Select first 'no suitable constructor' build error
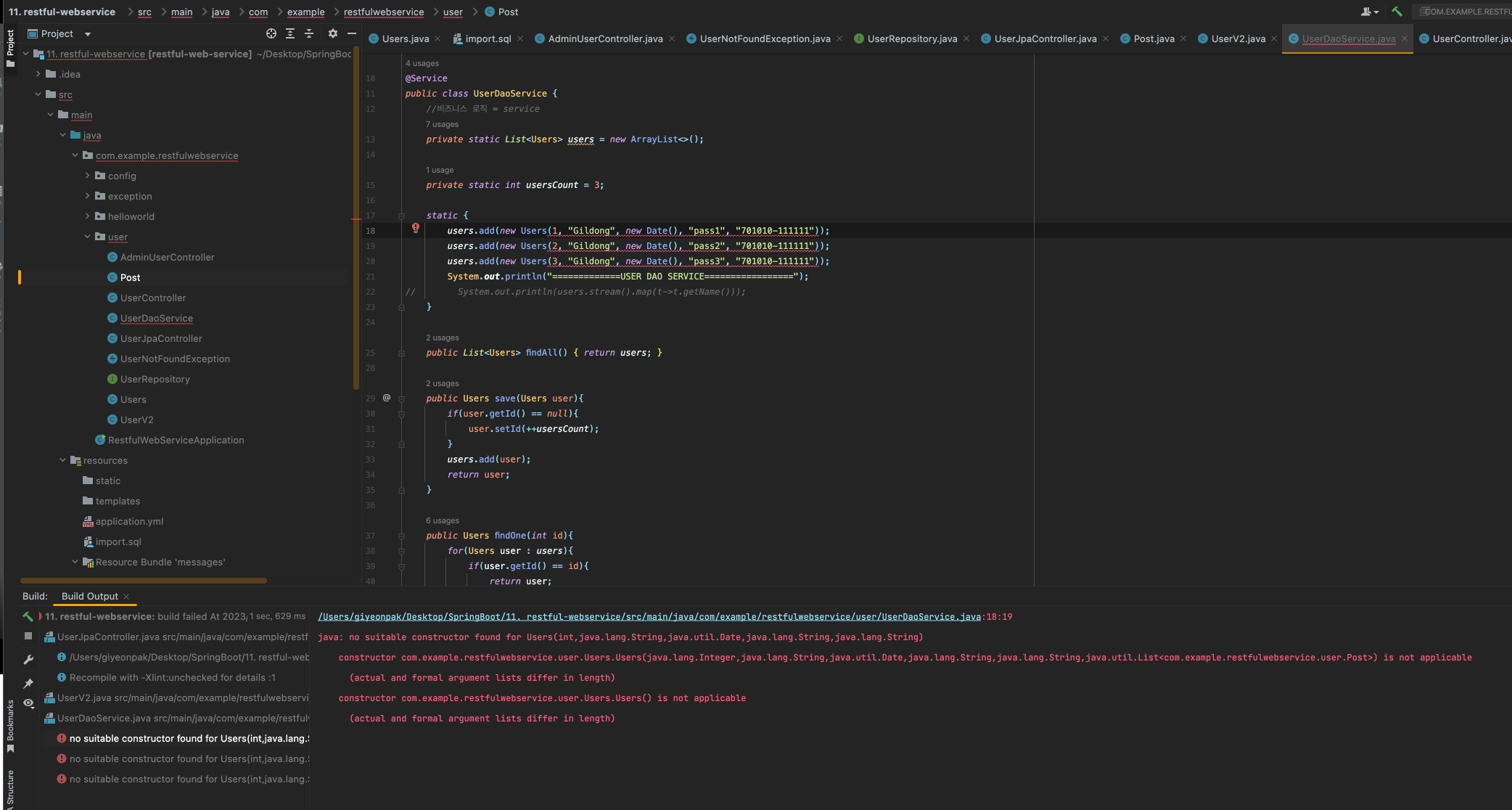 click(183, 738)
